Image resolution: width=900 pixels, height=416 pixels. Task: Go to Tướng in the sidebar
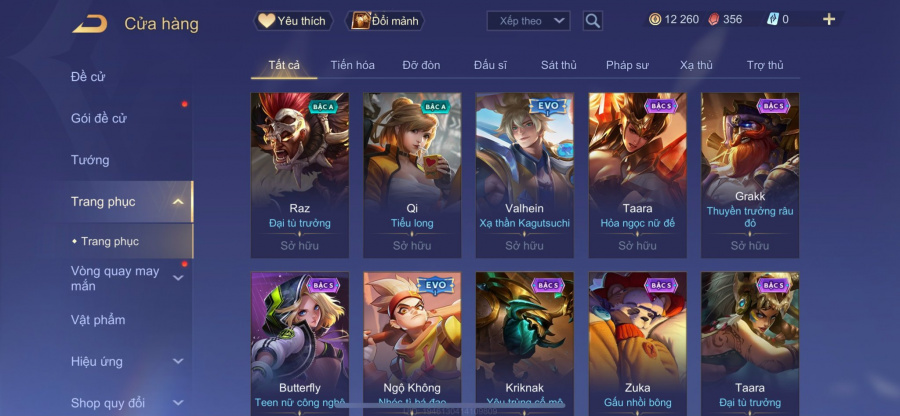[x=90, y=160]
